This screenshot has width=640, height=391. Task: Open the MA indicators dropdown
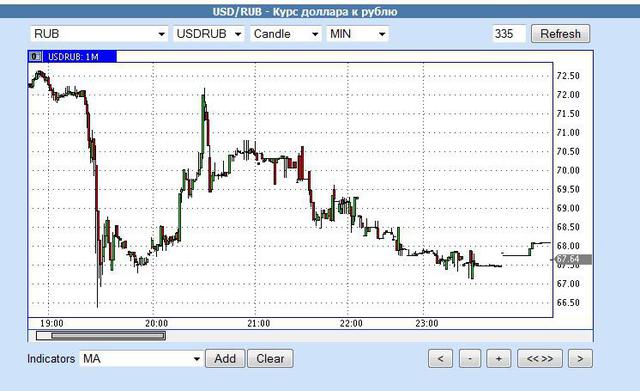[141, 359]
